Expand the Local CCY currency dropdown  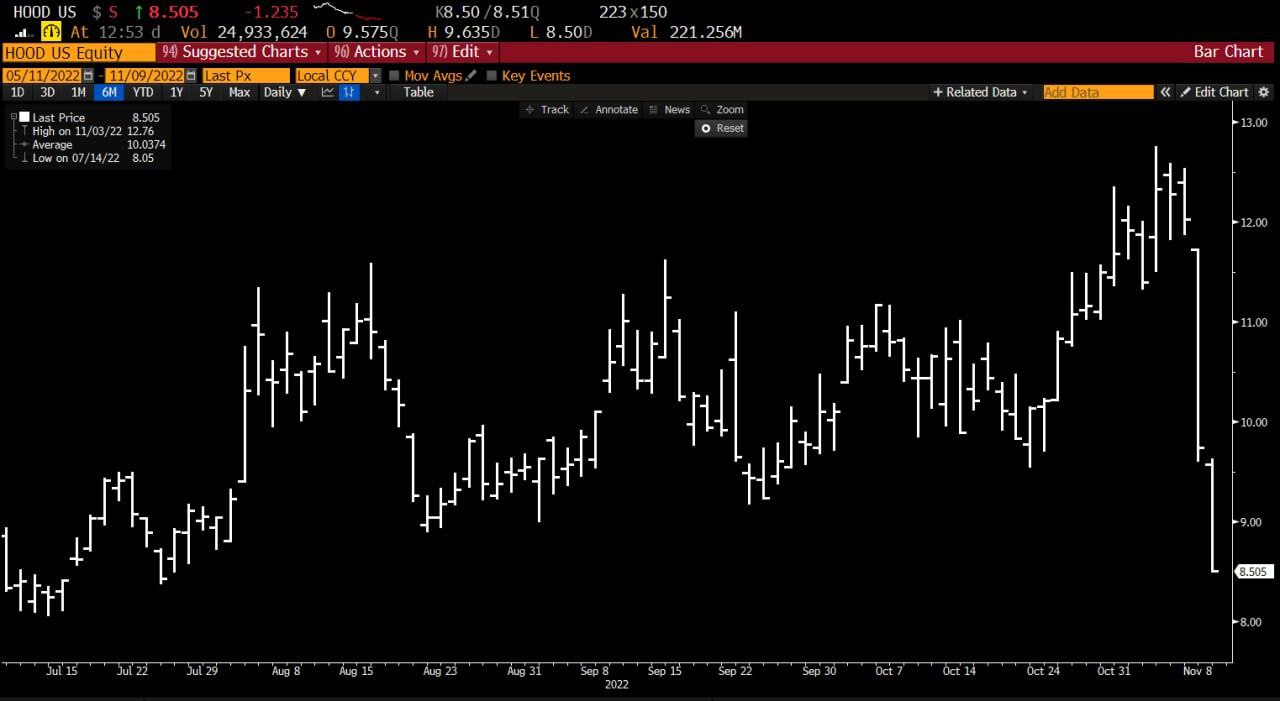pos(375,76)
